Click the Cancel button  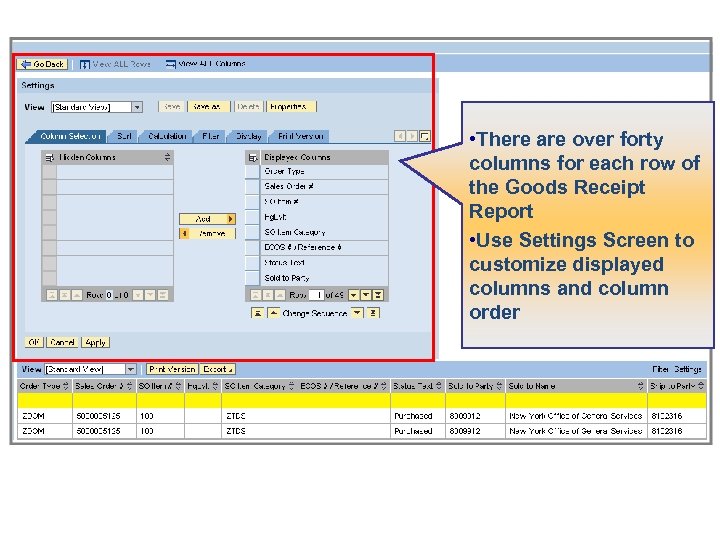tap(62, 343)
